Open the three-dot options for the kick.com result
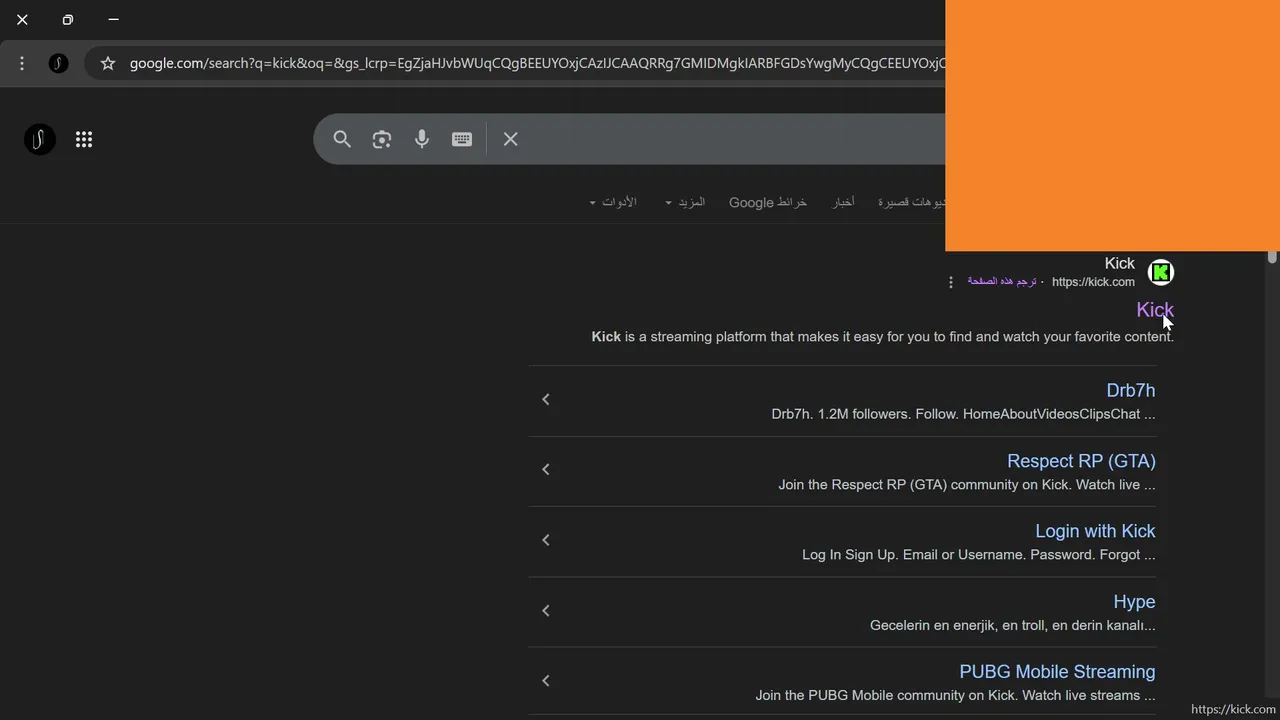Viewport: 1280px width, 720px height. 951,282
